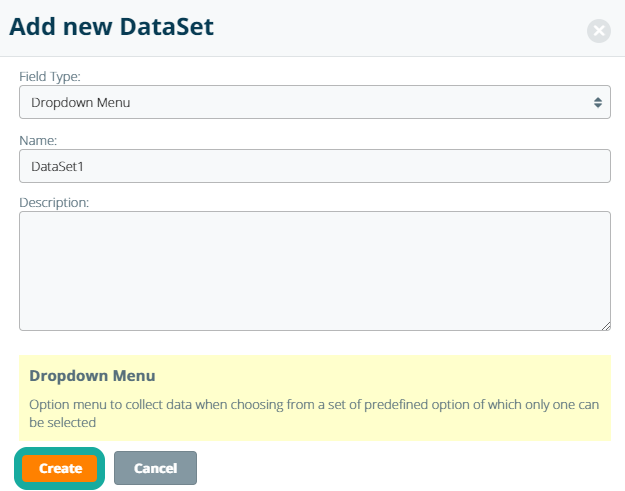This screenshot has width=625, height=491.
Task: Click inside the Description text area
Action: [314, 270]
